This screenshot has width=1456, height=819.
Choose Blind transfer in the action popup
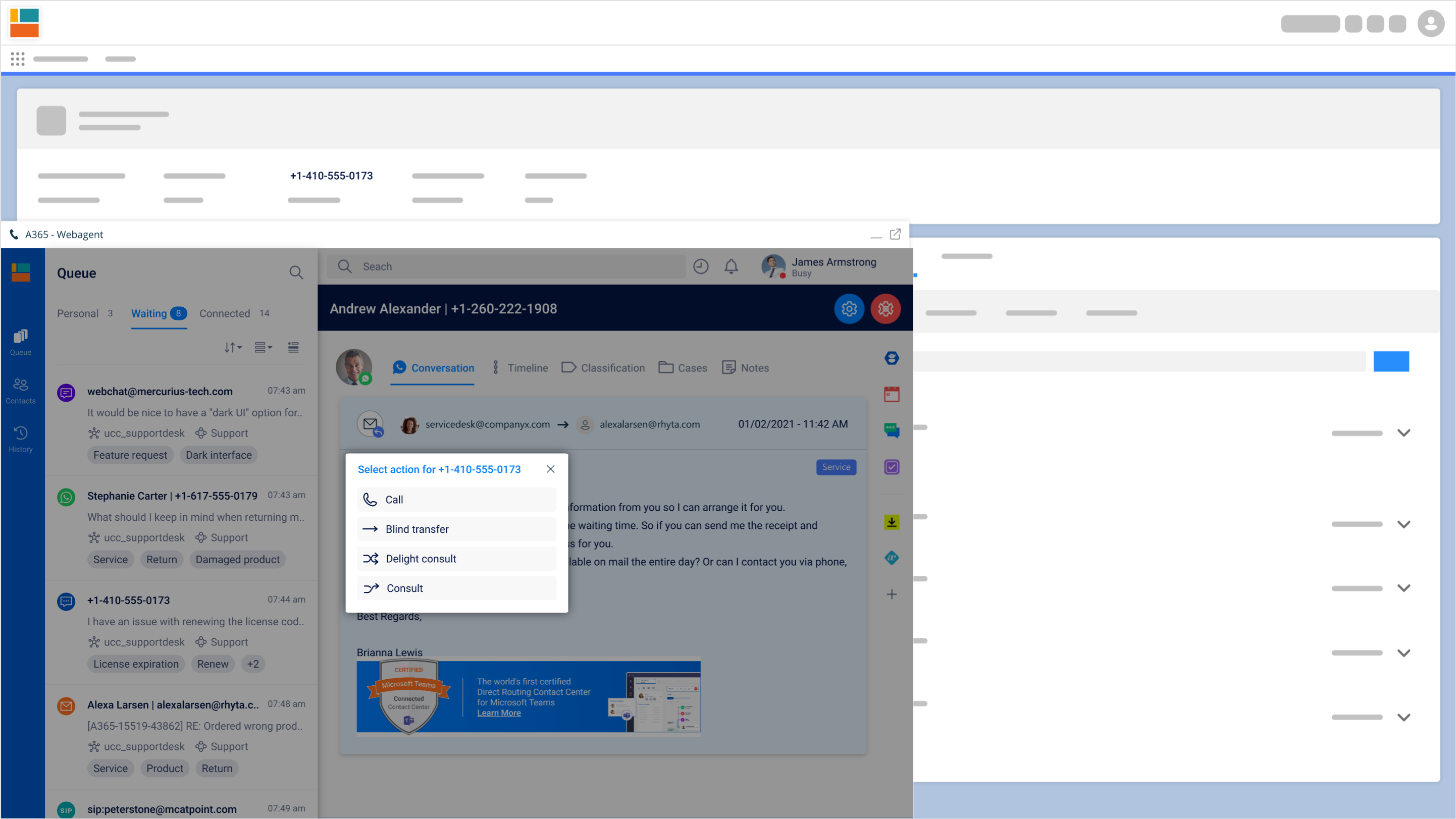[x=457, y=529]
